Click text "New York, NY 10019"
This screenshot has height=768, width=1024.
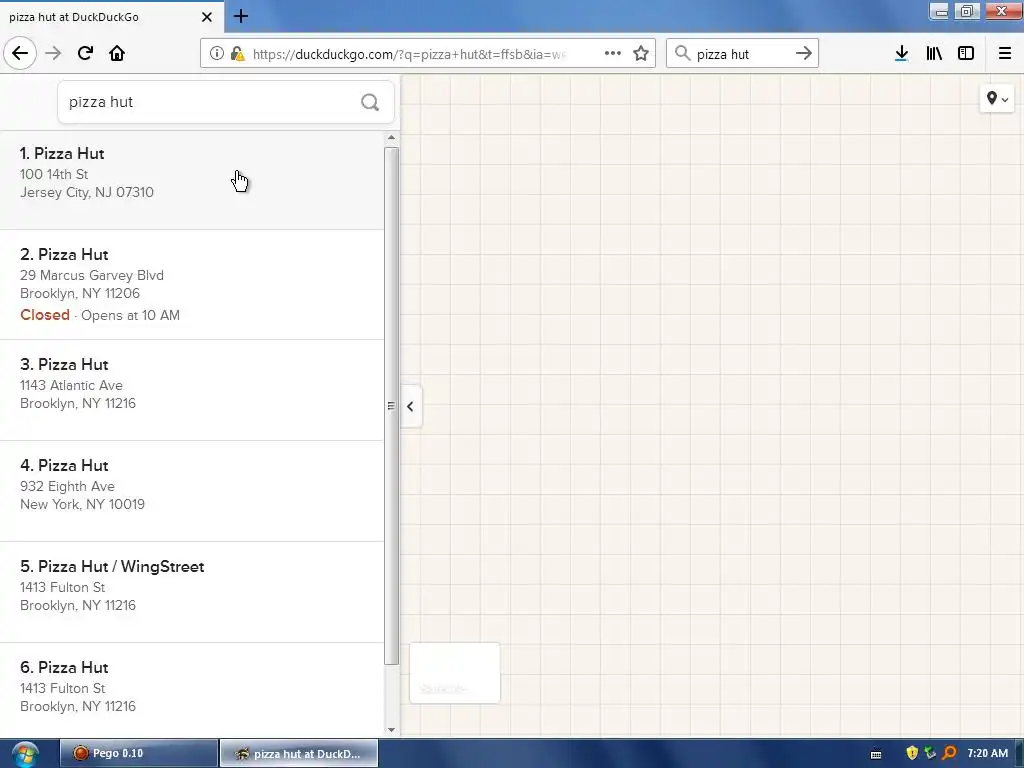coord(82,504)
